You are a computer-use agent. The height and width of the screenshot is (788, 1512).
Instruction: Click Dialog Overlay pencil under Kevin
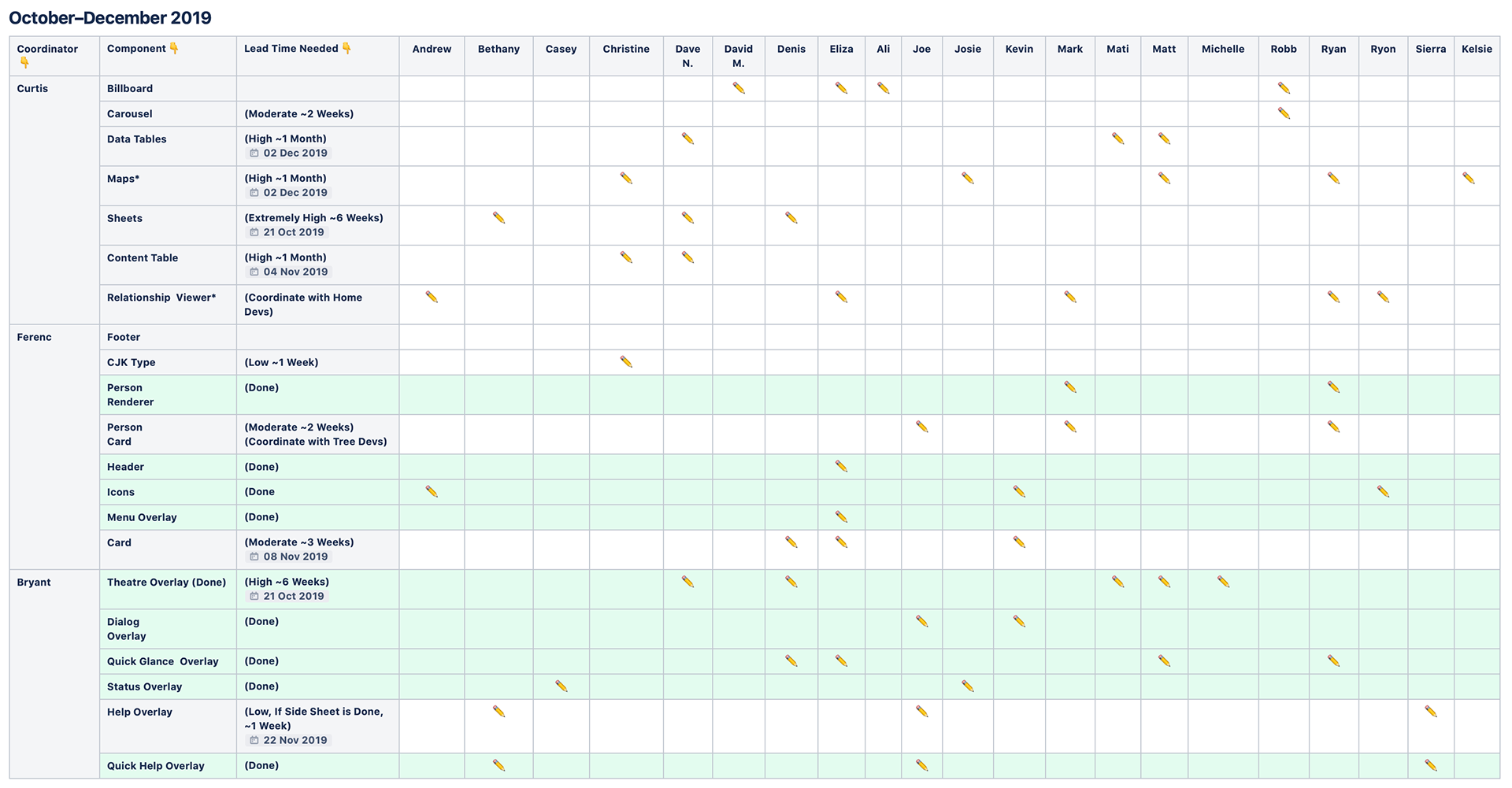(x=1019, y=621)
